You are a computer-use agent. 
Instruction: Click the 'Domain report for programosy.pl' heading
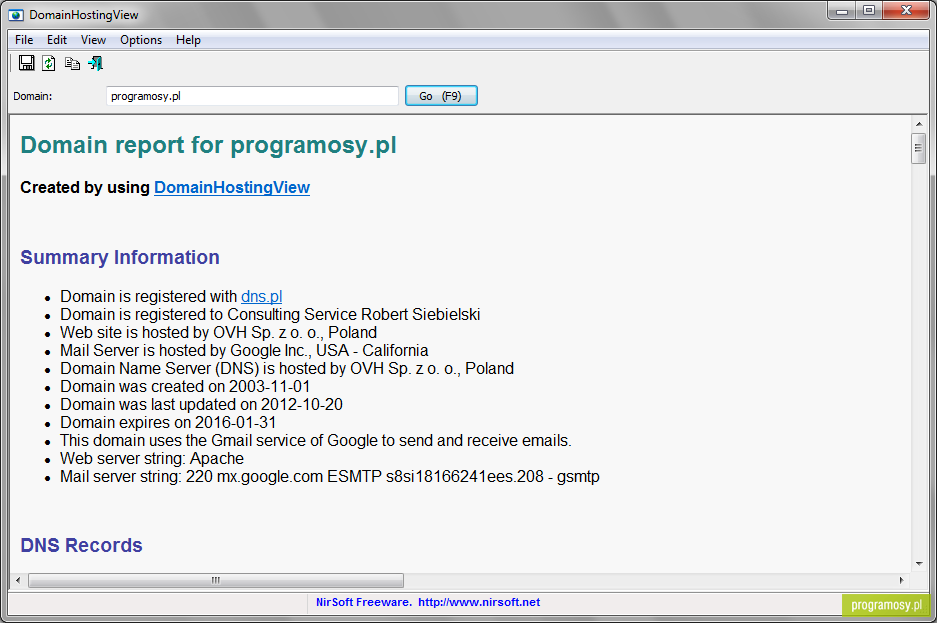209,145
